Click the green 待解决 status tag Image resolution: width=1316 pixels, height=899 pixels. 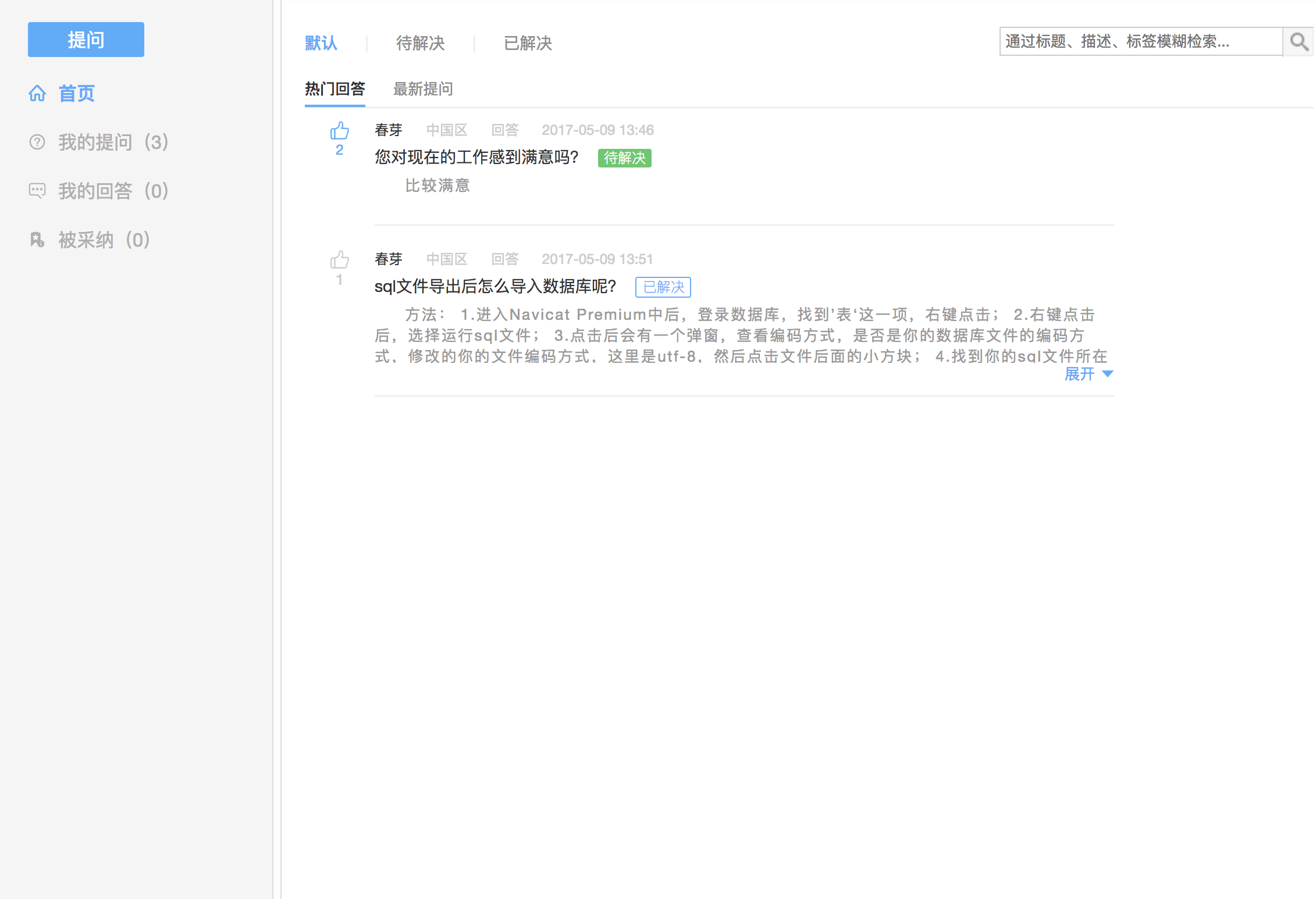coord(624,158)
